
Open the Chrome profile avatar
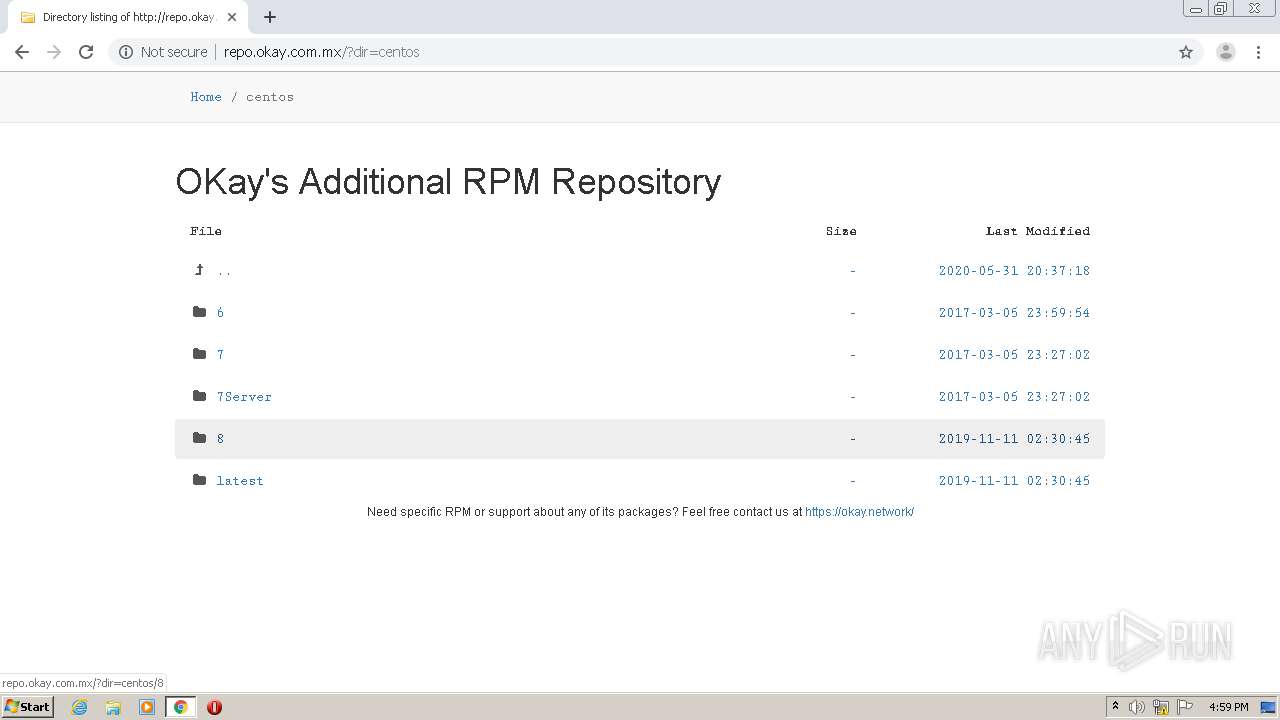(1226, 52)
